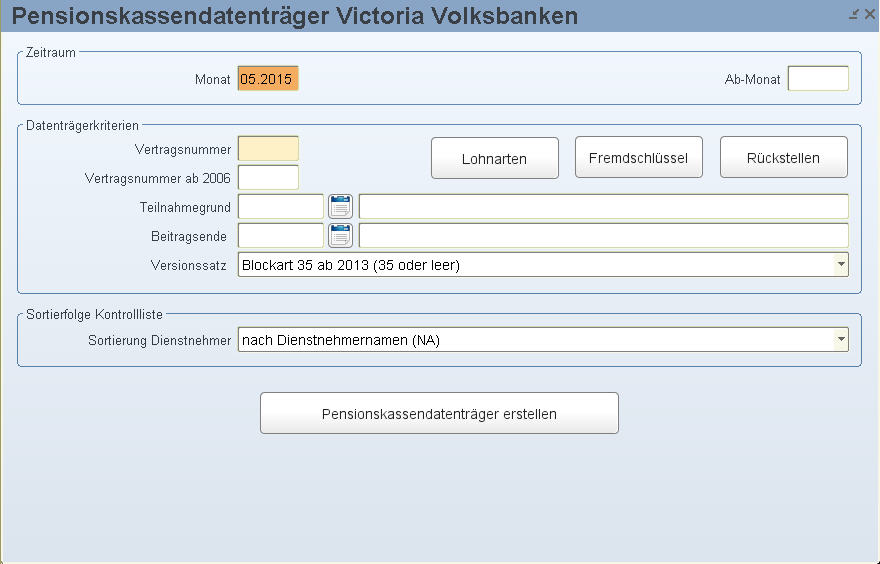Click the Fremdschlüssel button
Image resolution: width=880 pixels, height=564 pixels.
pos(639,158)
